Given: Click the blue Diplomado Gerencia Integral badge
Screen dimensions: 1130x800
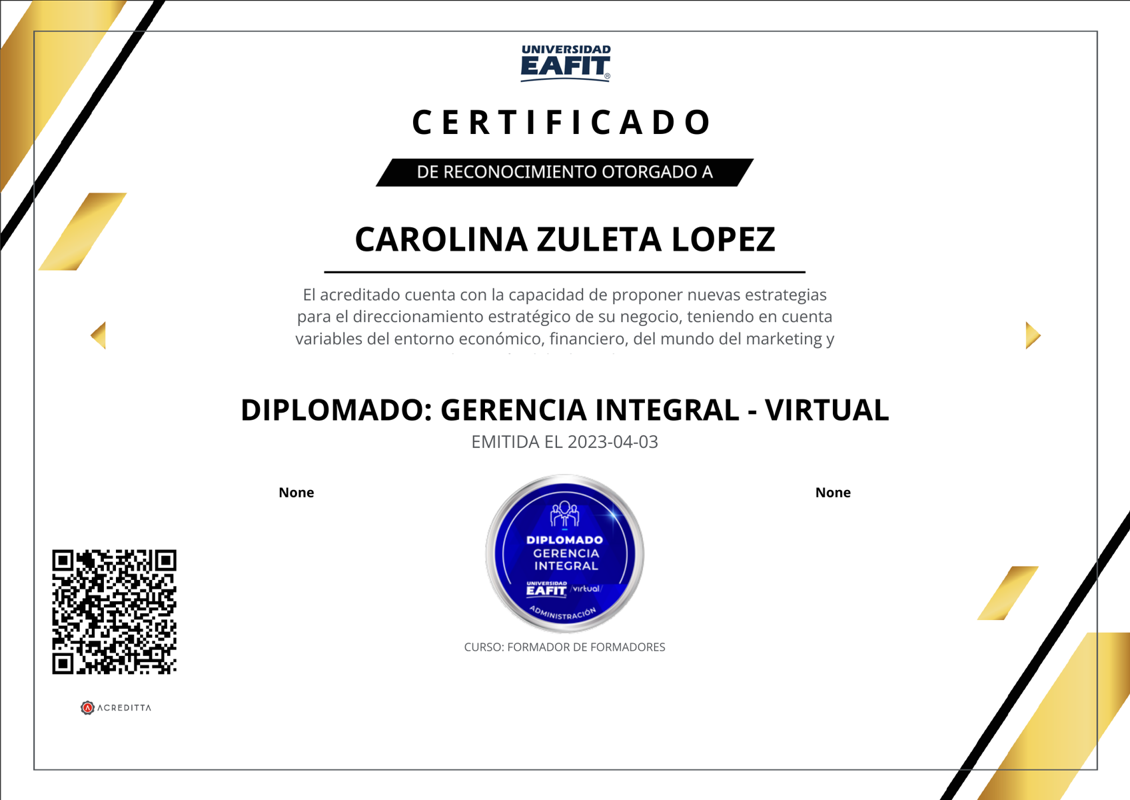Looking at the screenshot, I should coord(565,554).
